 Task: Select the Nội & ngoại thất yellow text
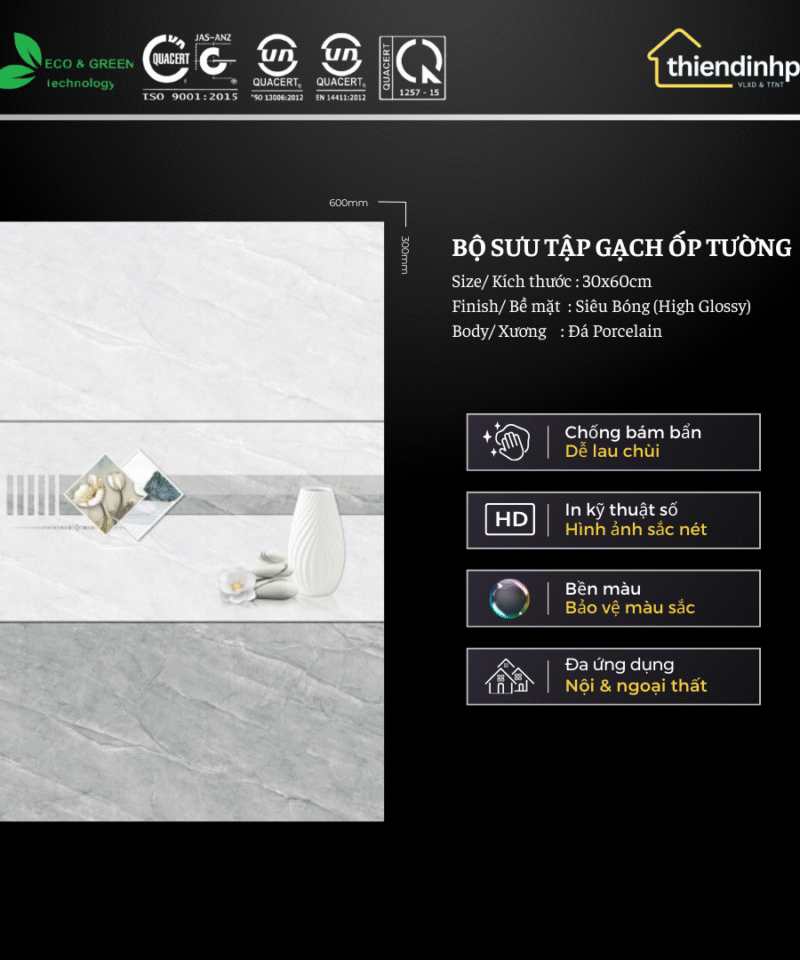[635, 686]
